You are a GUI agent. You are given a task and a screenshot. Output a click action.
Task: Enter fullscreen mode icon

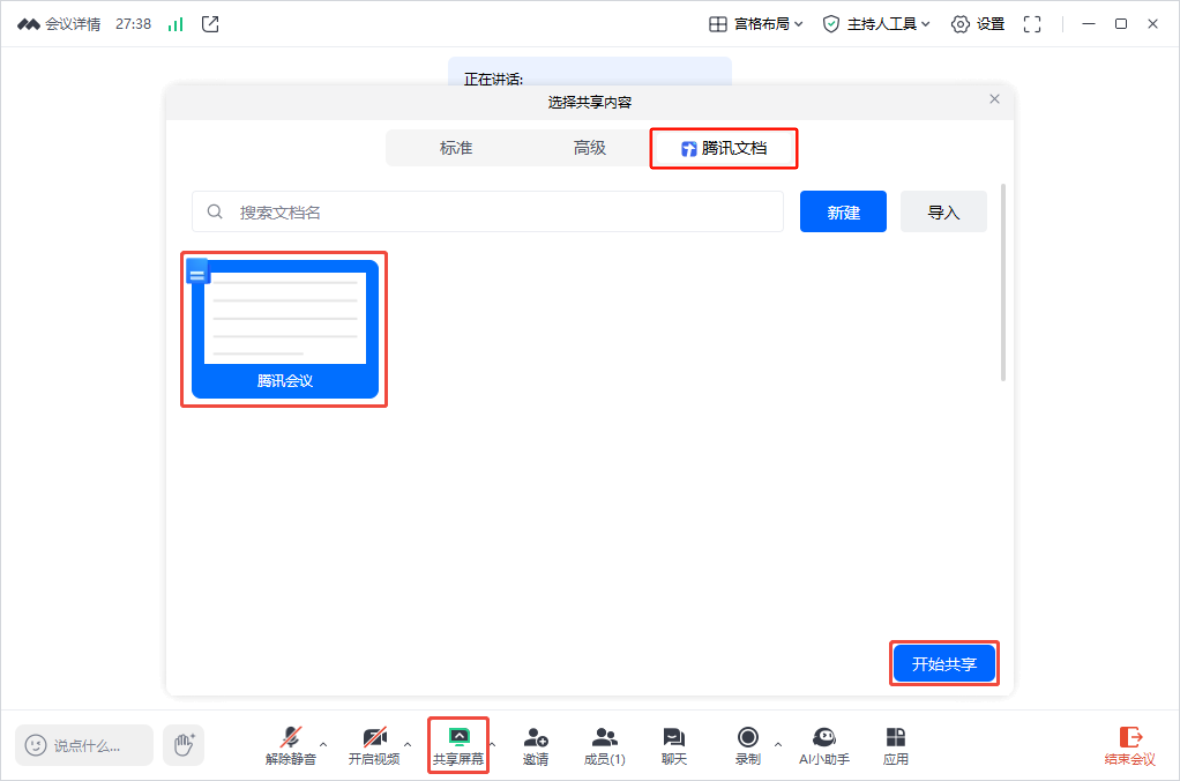[x=1032, y=24]
